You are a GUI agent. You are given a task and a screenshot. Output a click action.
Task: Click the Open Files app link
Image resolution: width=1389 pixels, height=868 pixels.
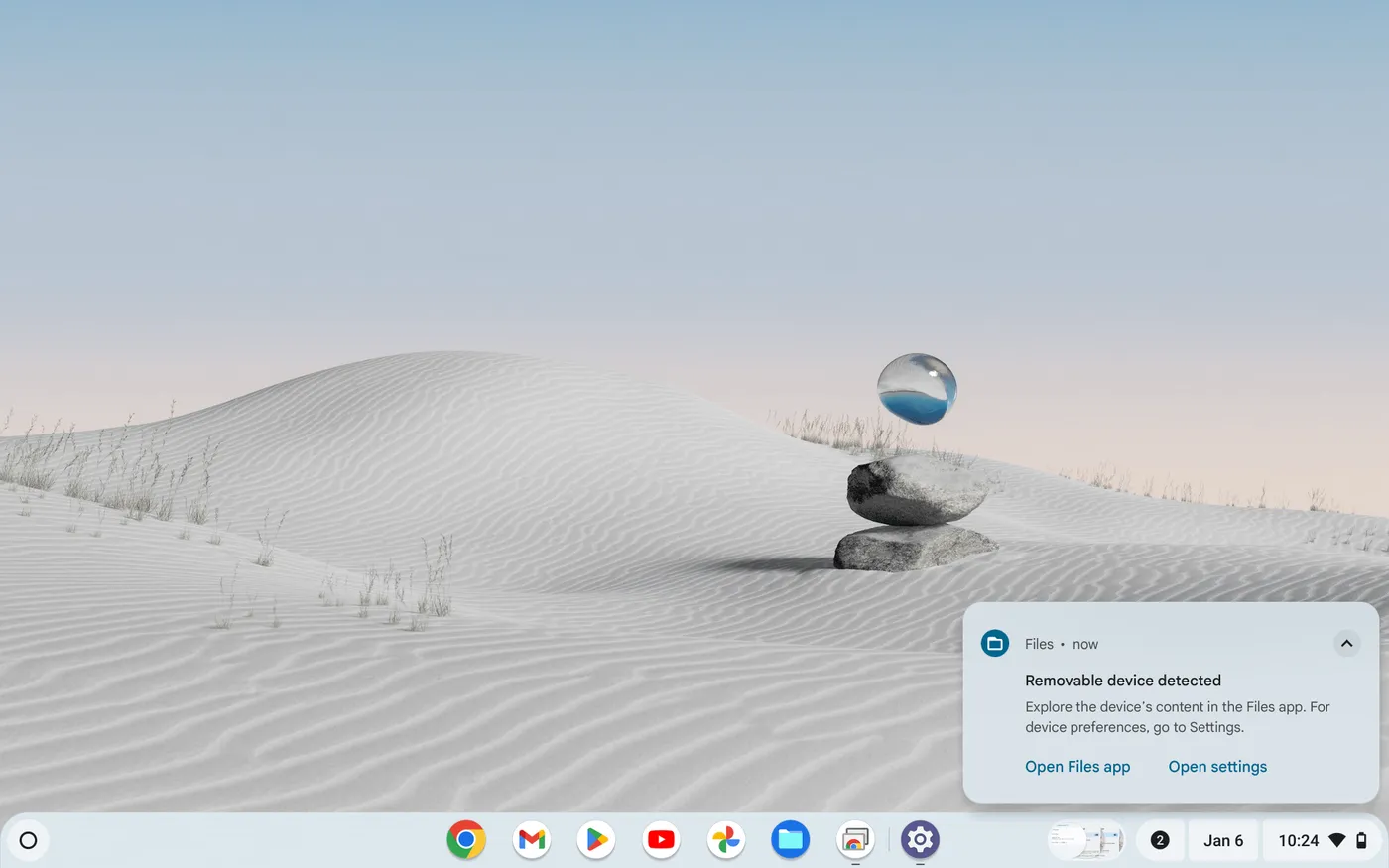(x=1077, y=767)
